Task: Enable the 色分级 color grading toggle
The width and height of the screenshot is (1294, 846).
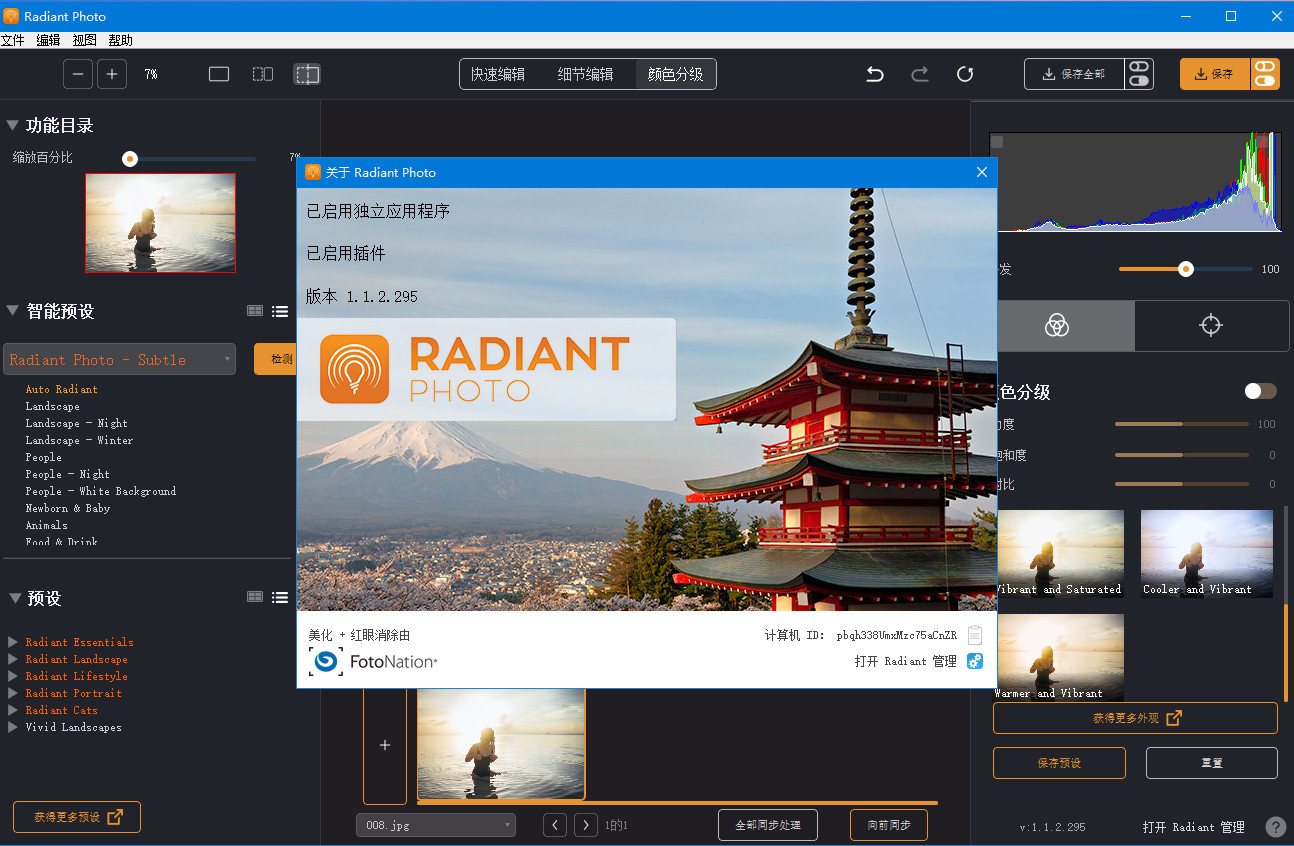Action: pyautogui.click(x=1259, y=391)
